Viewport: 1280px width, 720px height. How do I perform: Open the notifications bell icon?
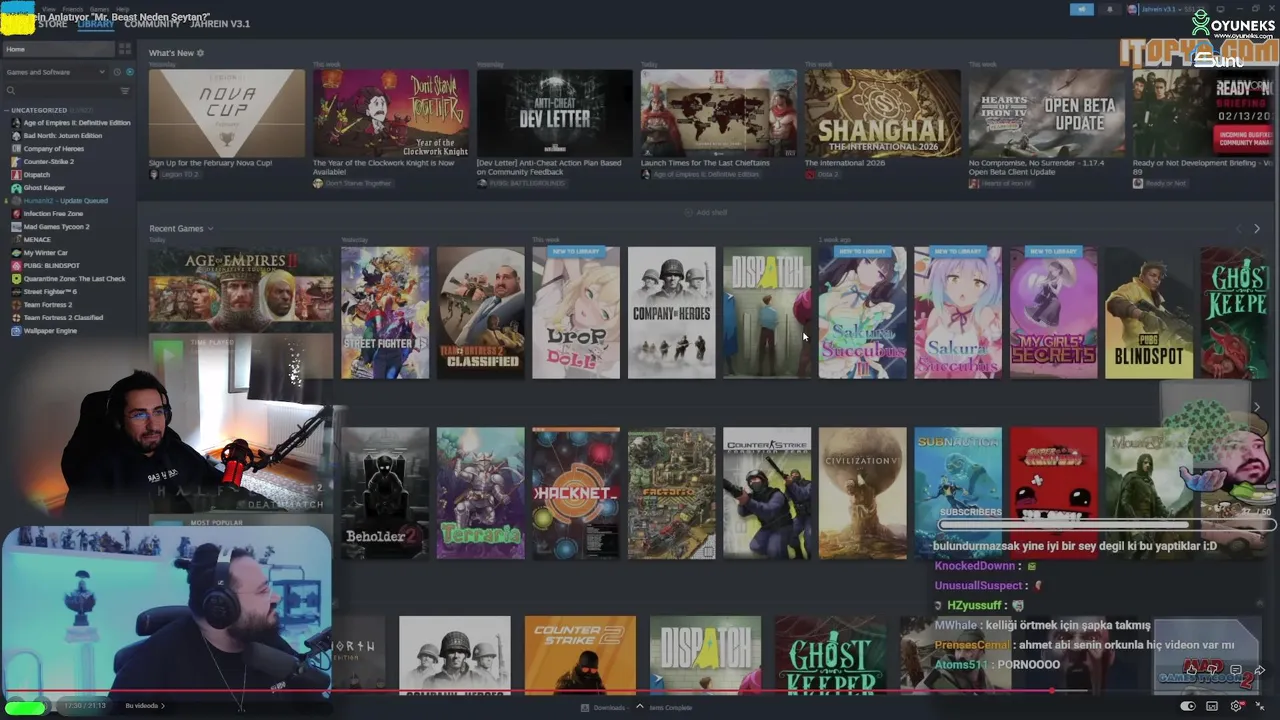1109,9
